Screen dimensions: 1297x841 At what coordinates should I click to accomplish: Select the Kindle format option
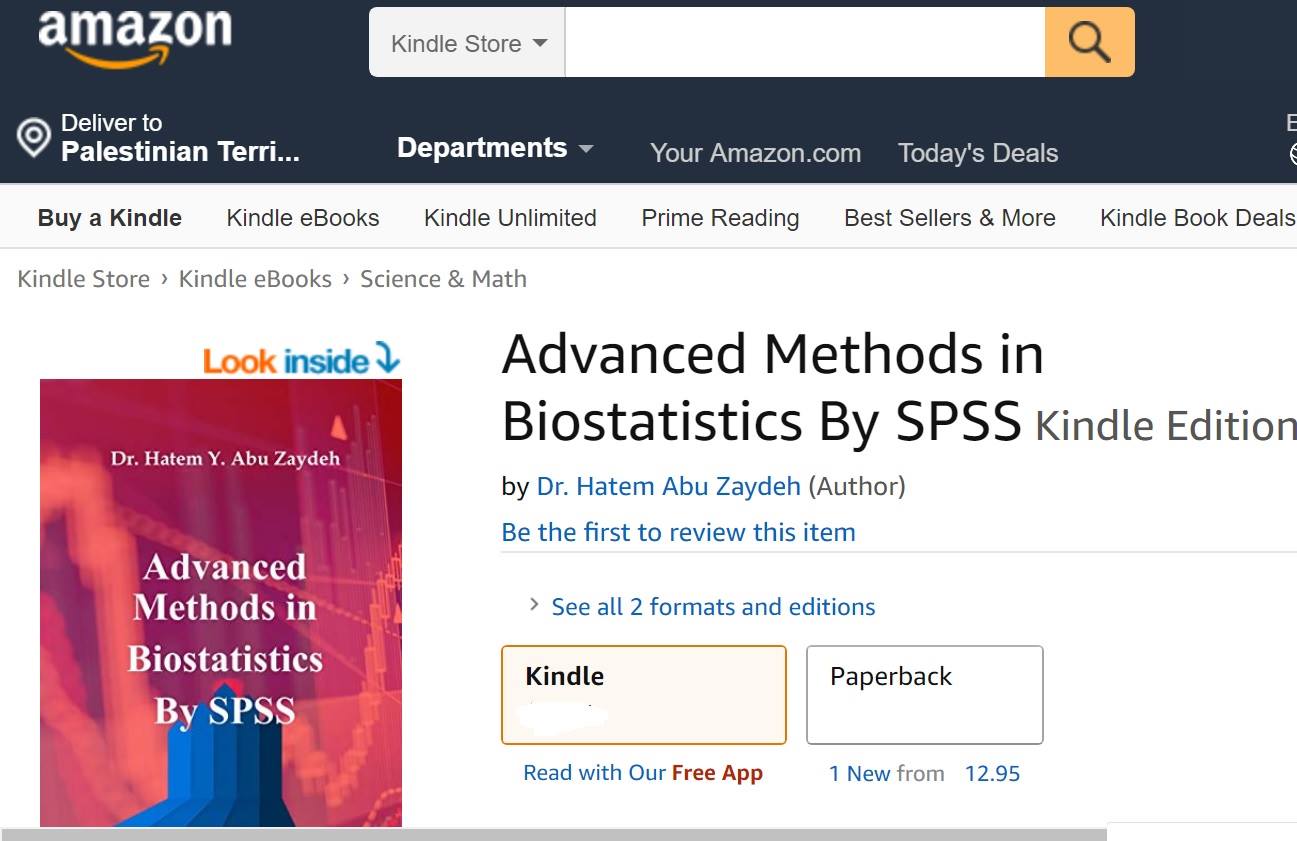tap(643, 694)
